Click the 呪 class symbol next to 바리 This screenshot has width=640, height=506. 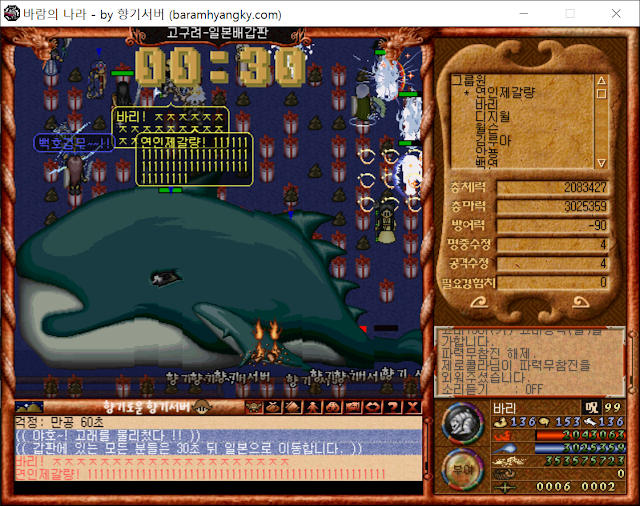(591, 407)
